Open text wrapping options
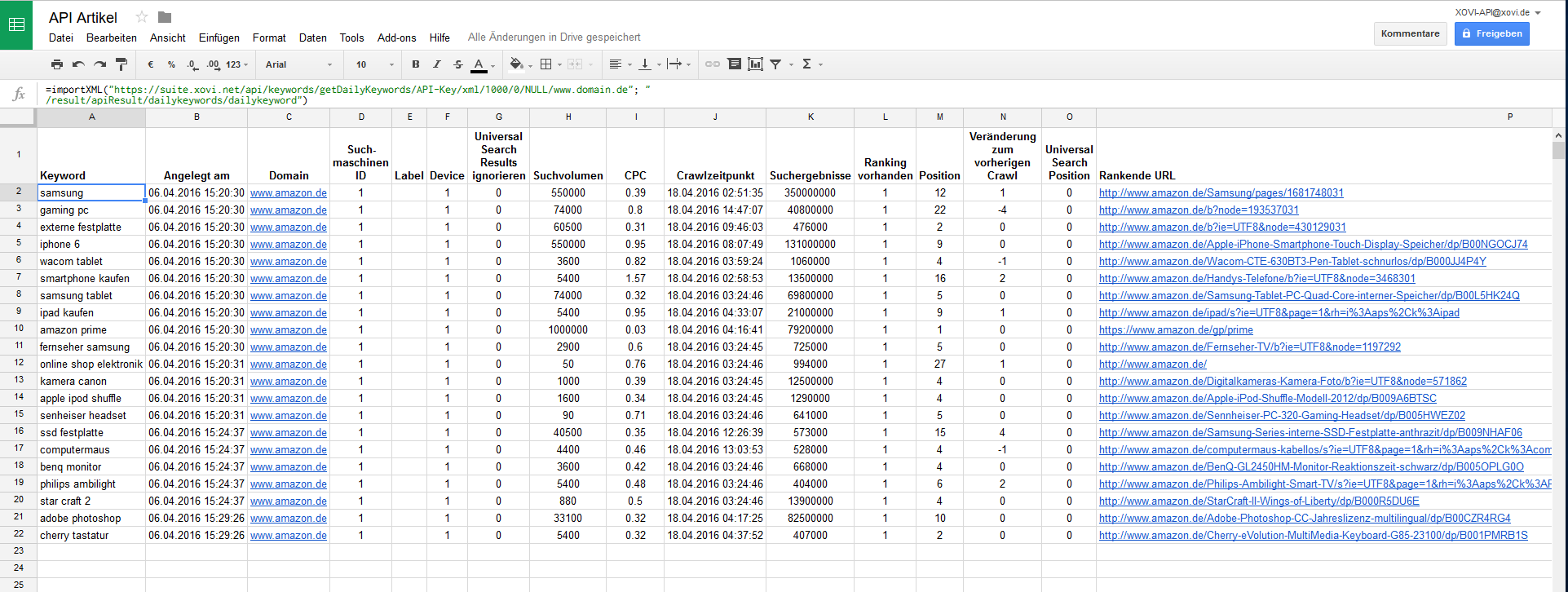 coord(674,64)
